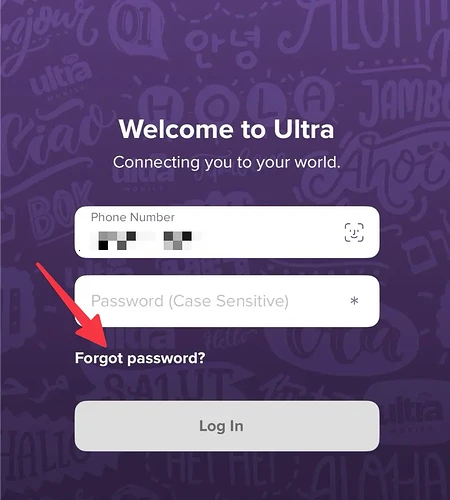Click the blurred phone number digits
This screenshot has width=450, height=500.
145,240
